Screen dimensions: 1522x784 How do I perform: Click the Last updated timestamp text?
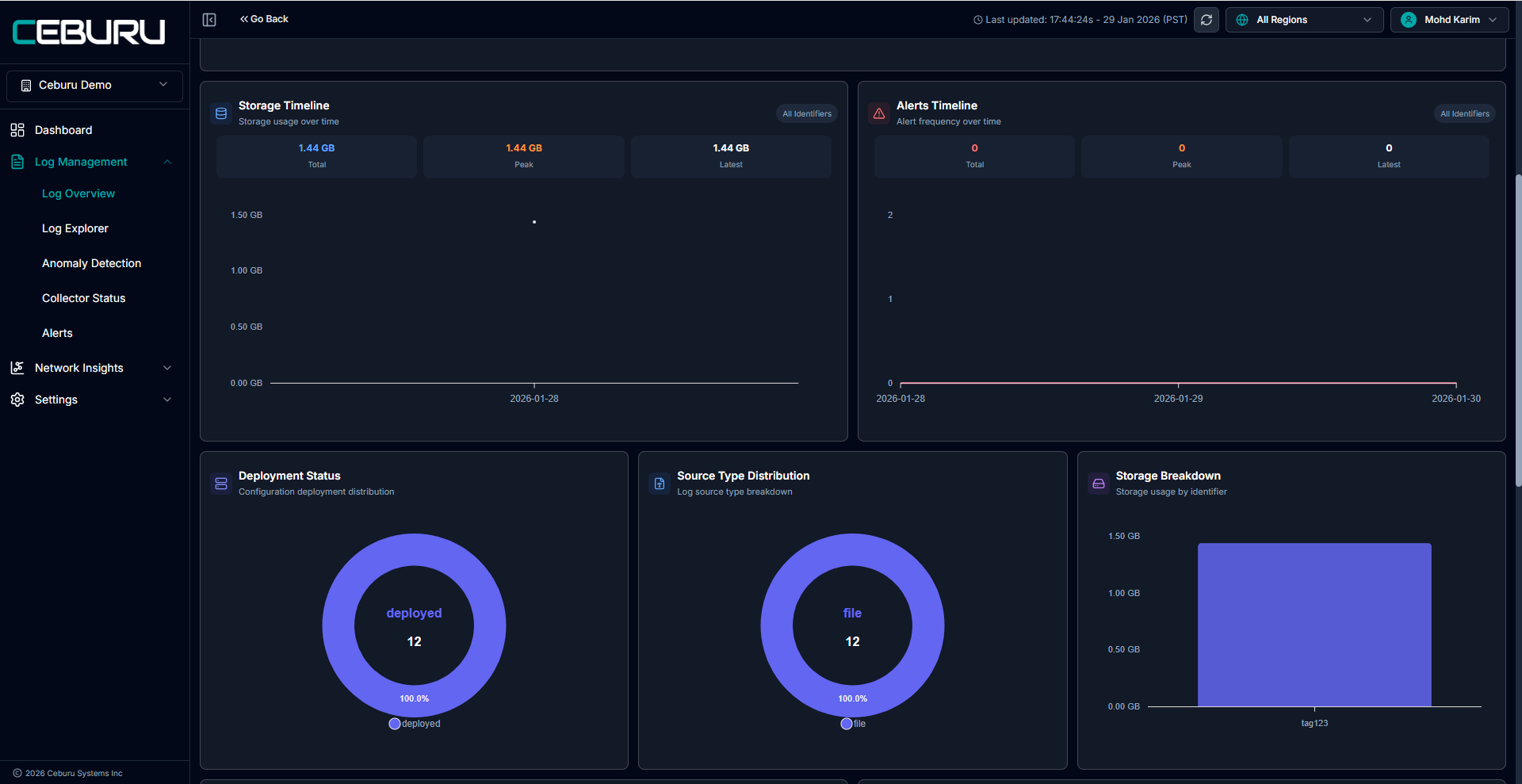click(1086, 20)
